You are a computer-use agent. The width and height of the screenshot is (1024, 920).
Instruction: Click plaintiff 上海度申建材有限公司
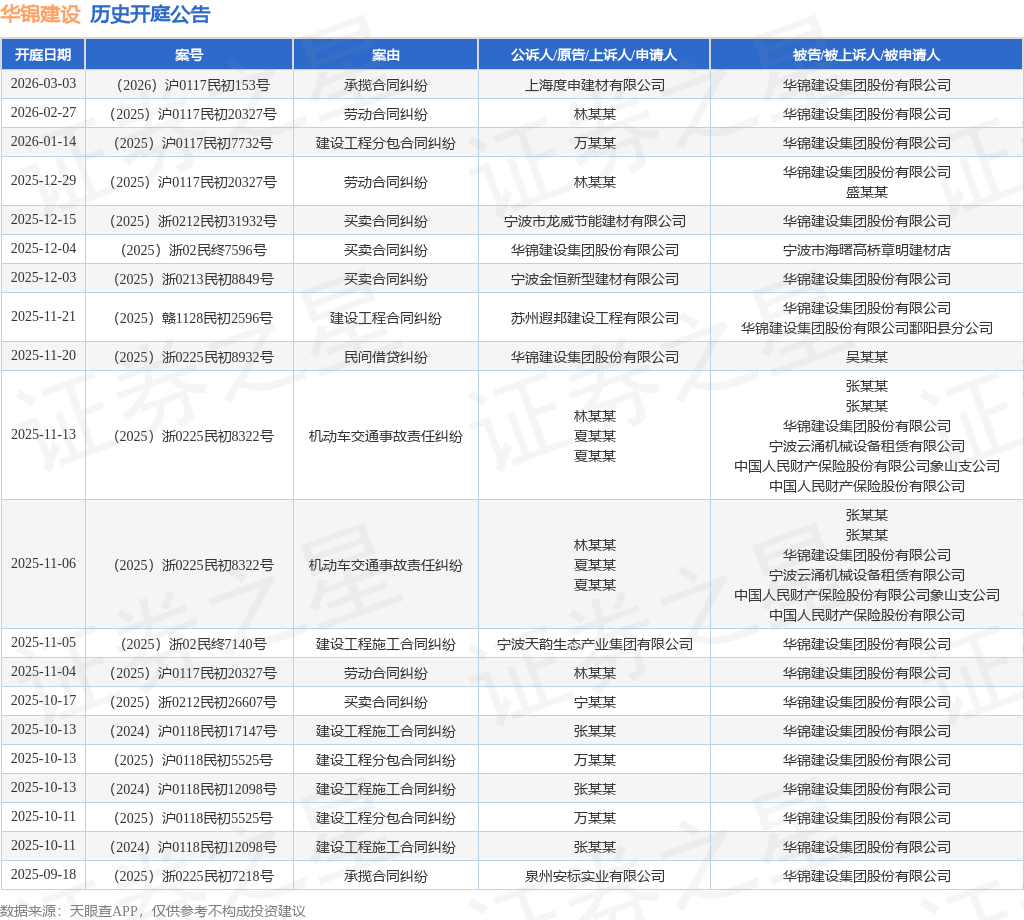click(594, 85)
